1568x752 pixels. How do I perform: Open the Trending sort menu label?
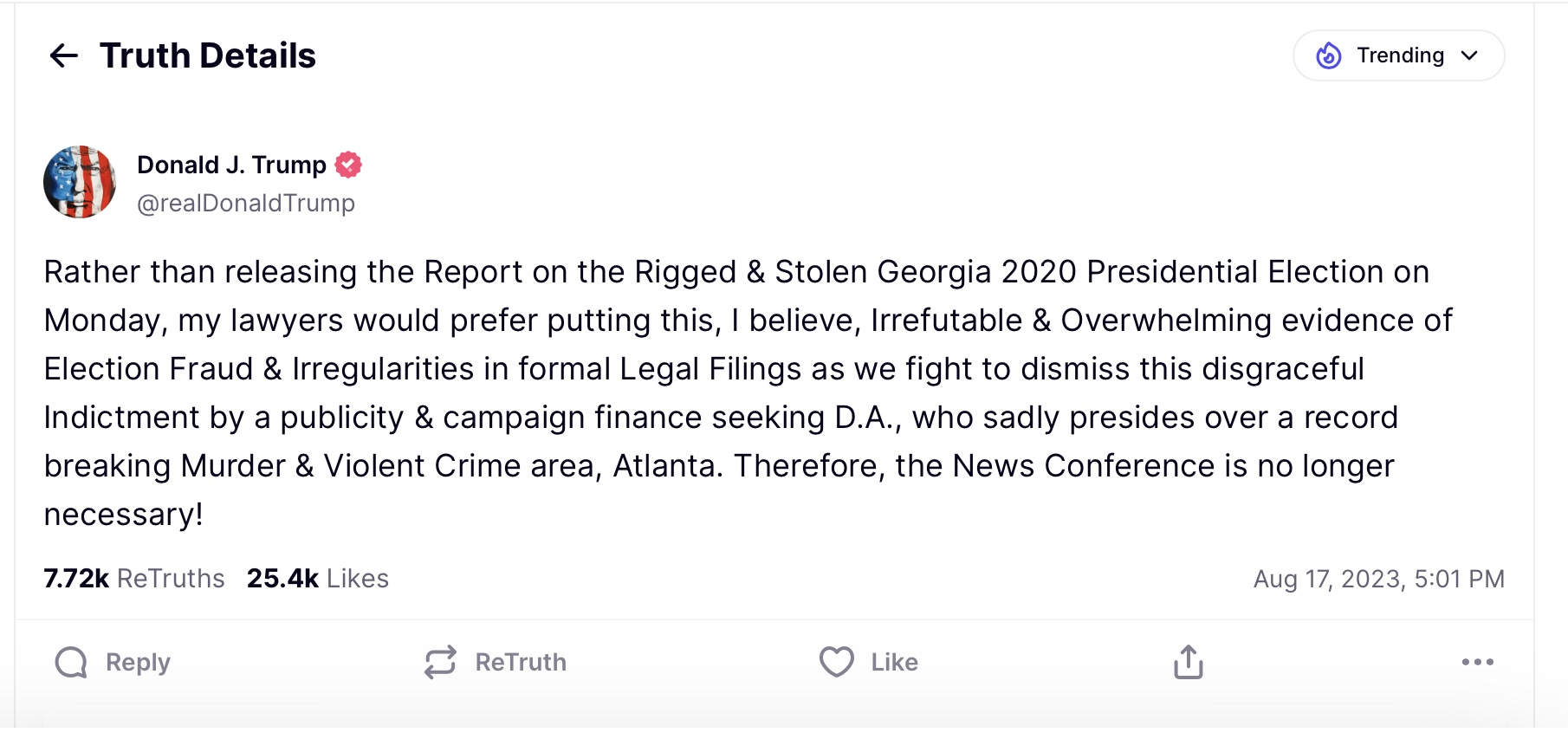click(1400, 55)
